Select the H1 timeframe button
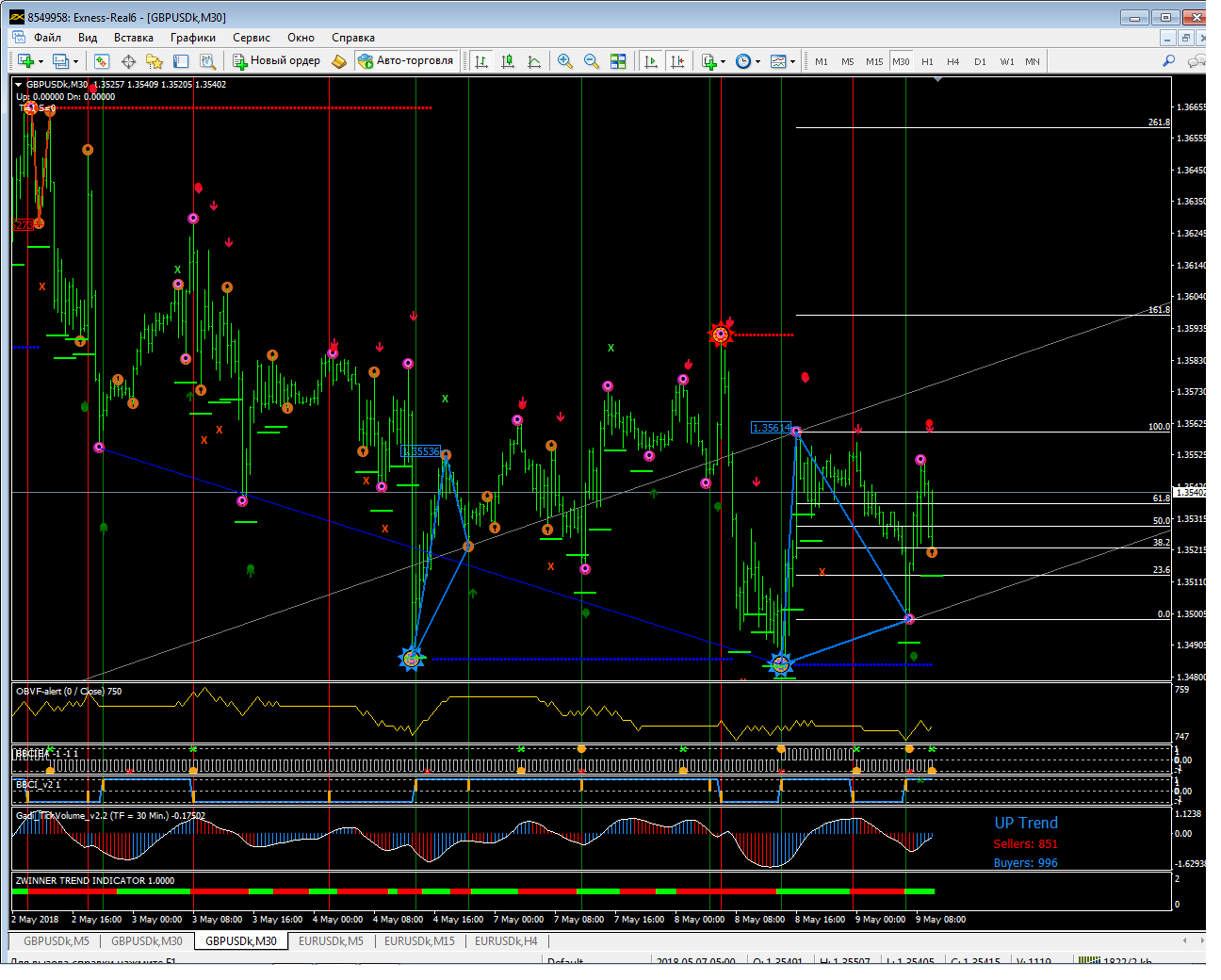 [927, 61]
